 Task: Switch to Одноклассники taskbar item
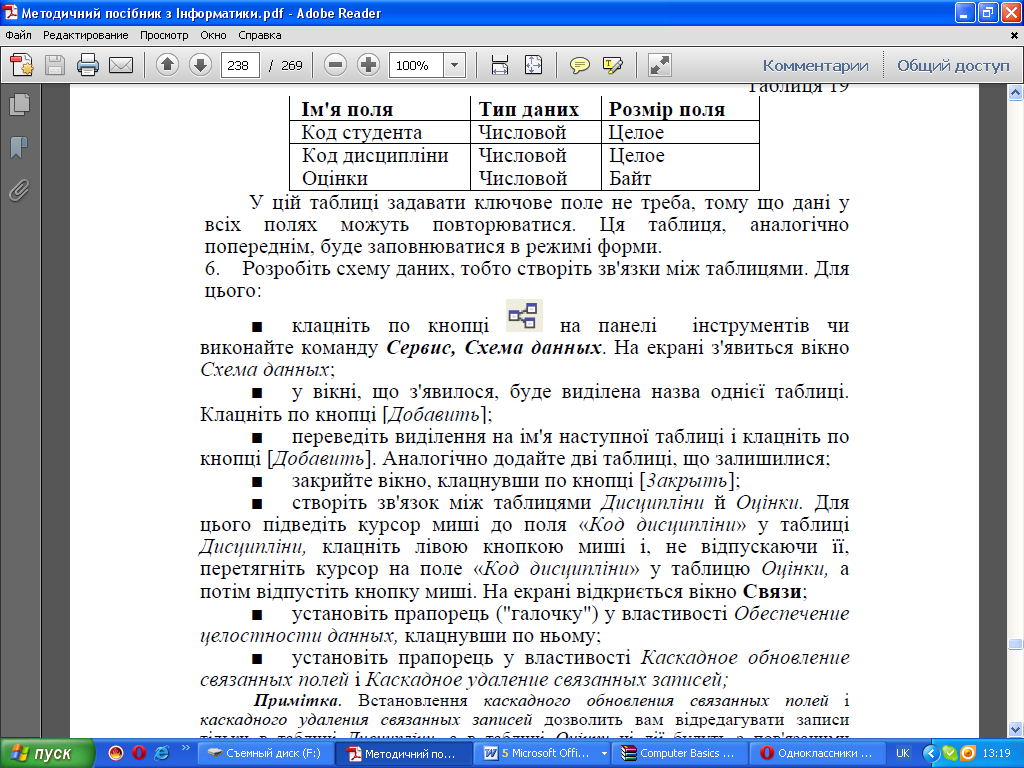(818, 754)
